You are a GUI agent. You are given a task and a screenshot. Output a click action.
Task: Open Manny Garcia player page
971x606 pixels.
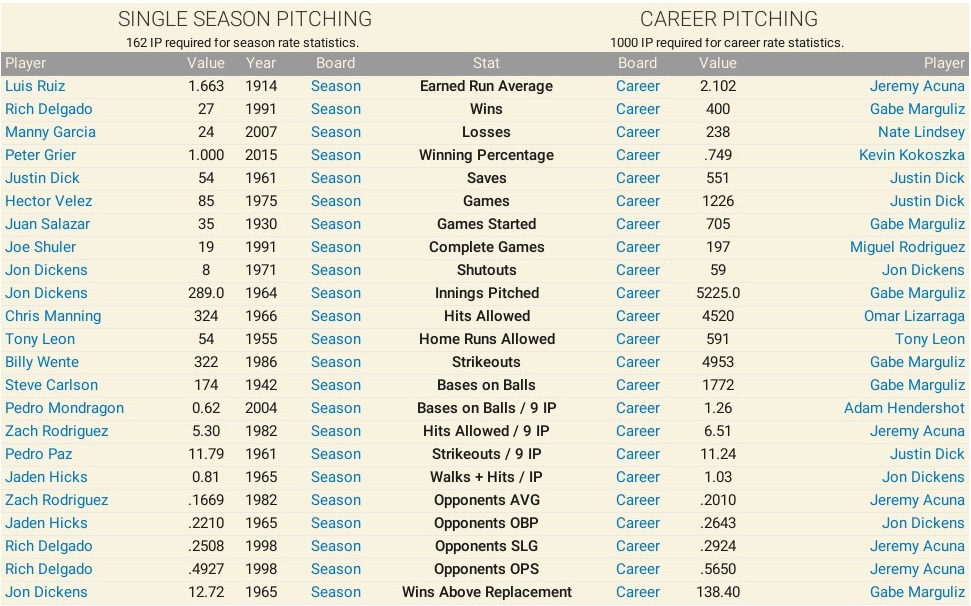(x=50, y=132)
